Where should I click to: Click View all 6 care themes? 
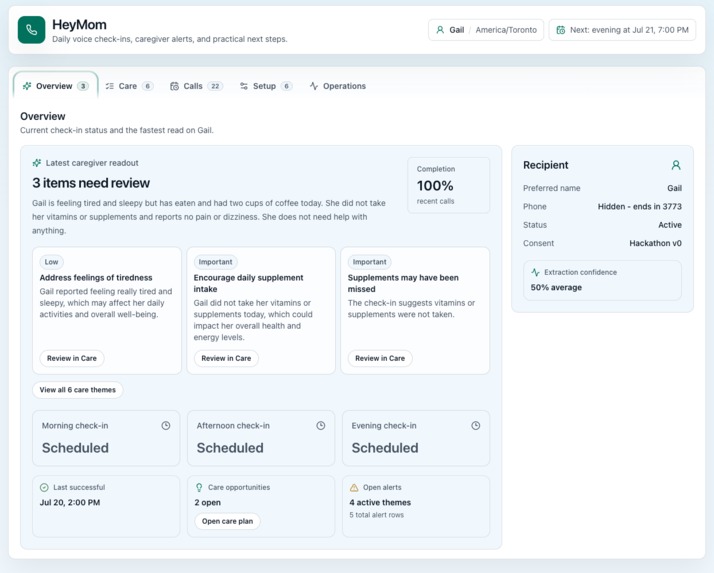pyautogui.click(x=78, y=390)
